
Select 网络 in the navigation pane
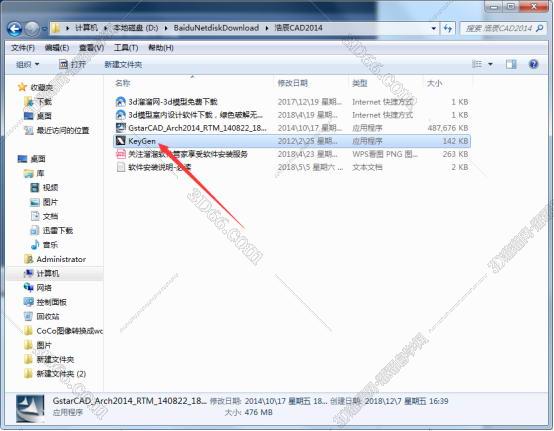(38, 288)
